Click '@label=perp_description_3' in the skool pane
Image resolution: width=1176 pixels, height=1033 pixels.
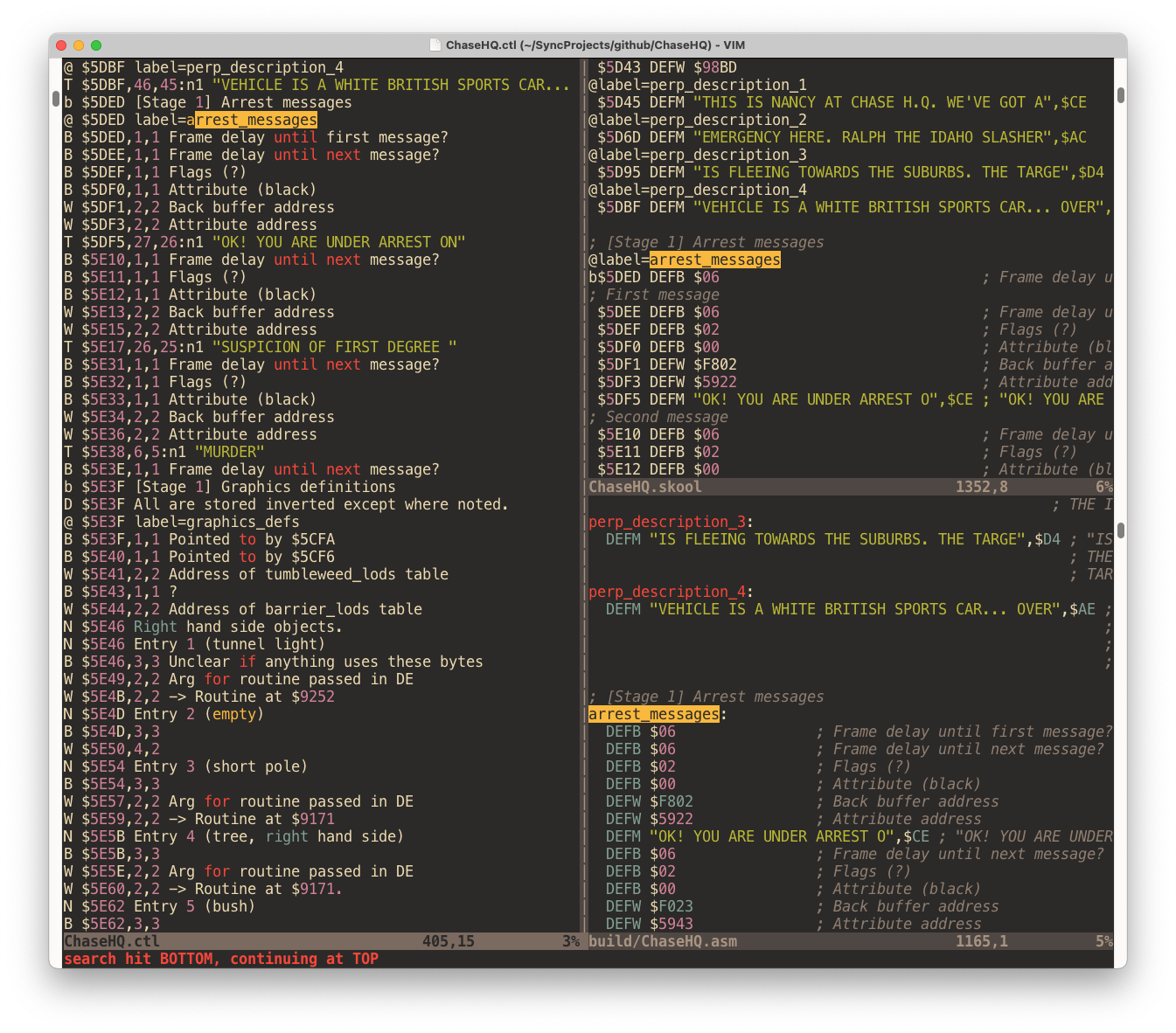698,155
